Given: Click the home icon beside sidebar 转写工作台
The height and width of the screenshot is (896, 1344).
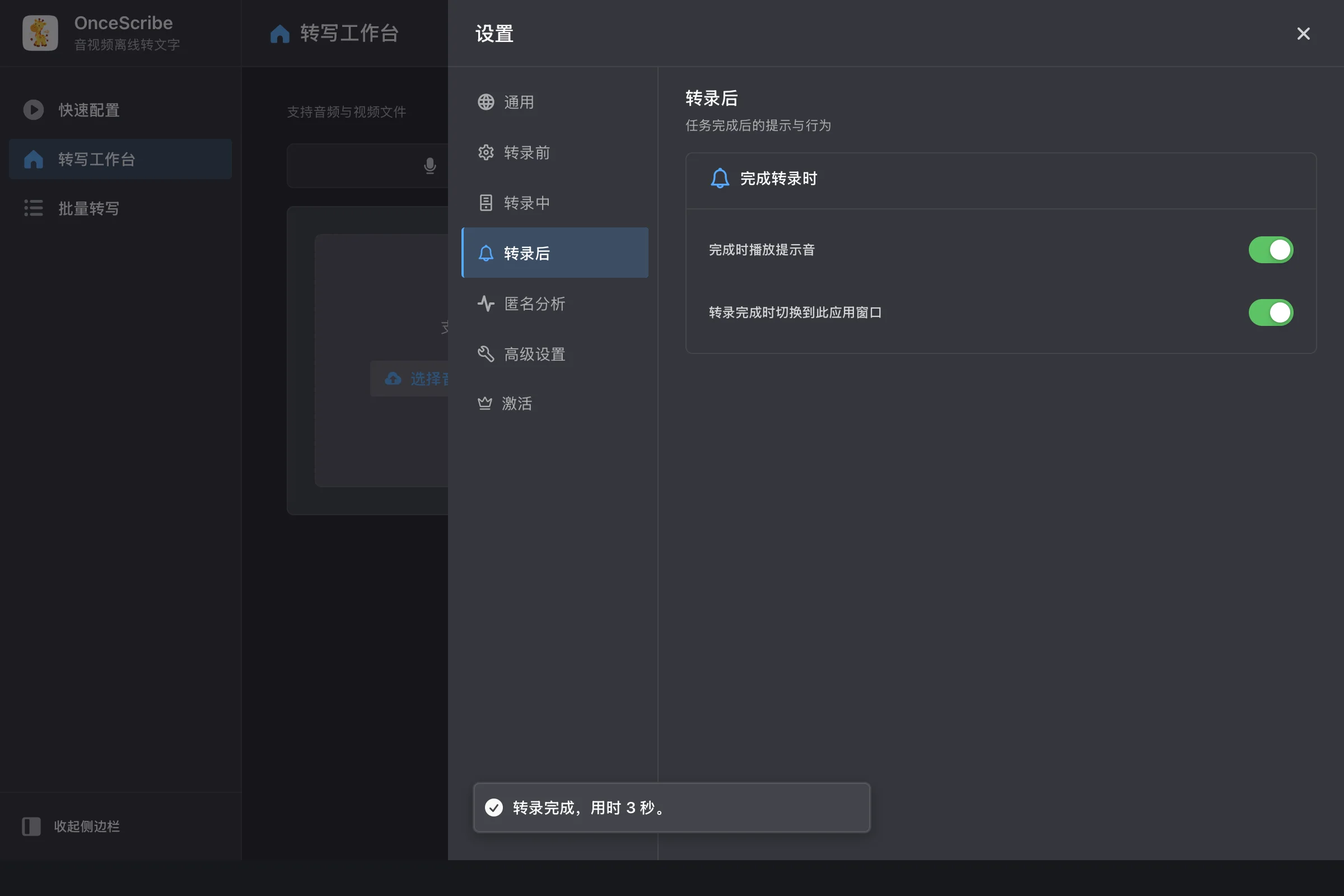Looking at the screenshot, I should pos(33,159).
